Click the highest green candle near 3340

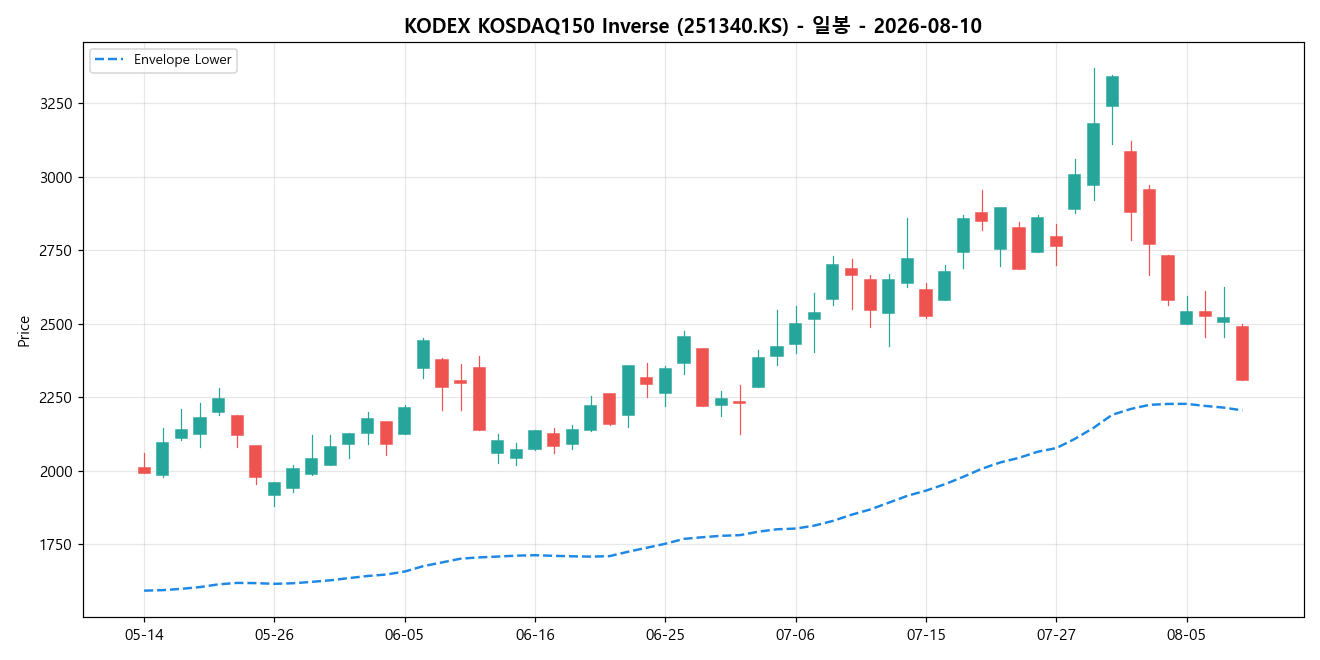pyautogui.click(x=1112, y=91)
